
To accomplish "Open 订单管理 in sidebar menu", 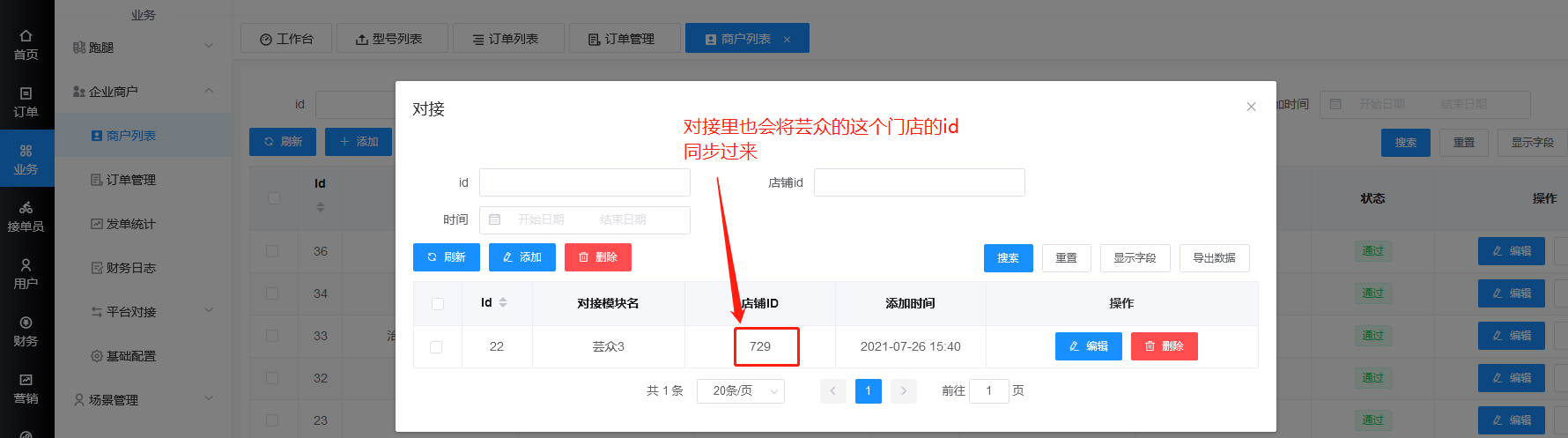I will tap(144, 179).
